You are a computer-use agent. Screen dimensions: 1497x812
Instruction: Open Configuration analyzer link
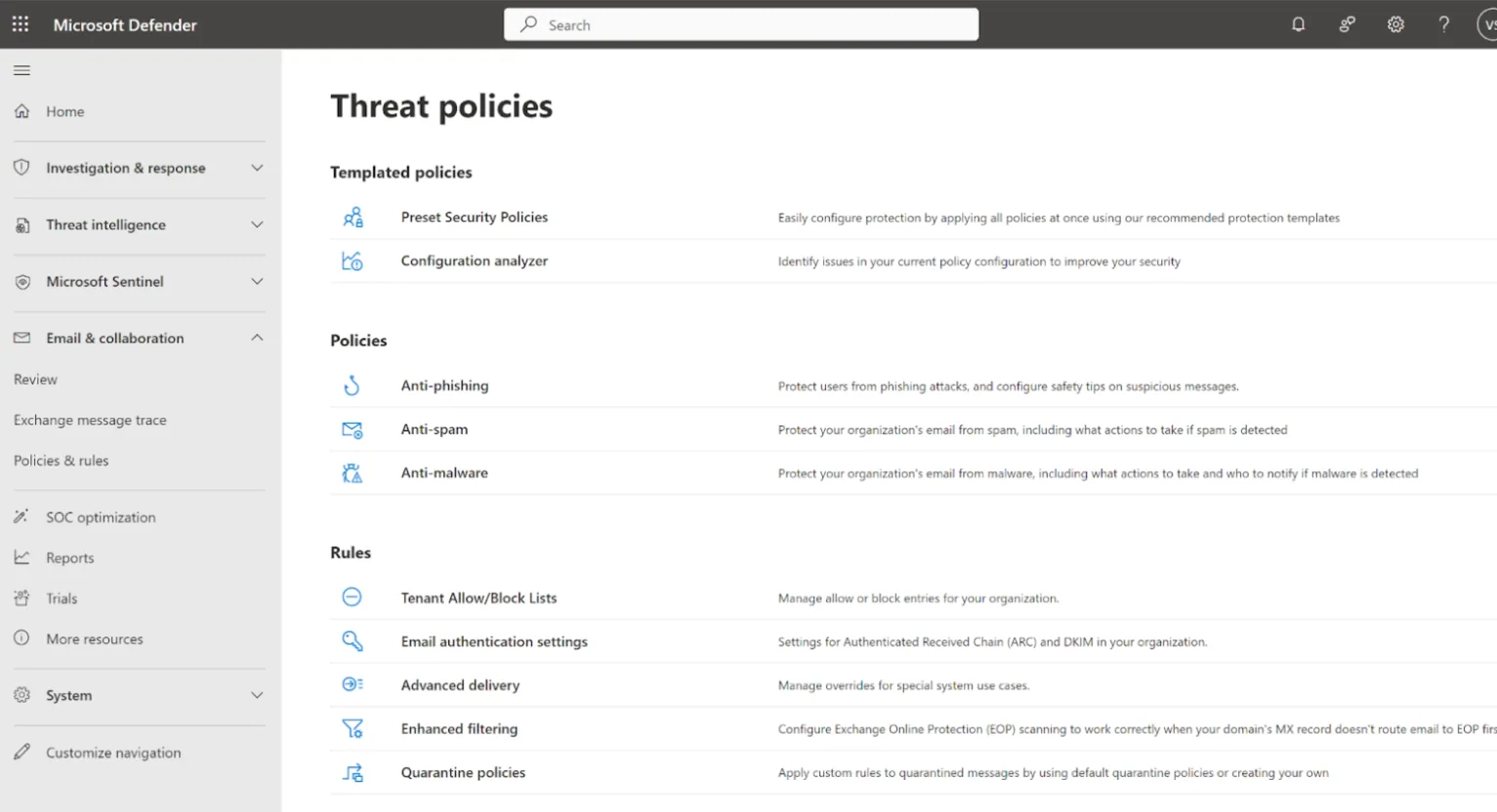tap(475, 261)
